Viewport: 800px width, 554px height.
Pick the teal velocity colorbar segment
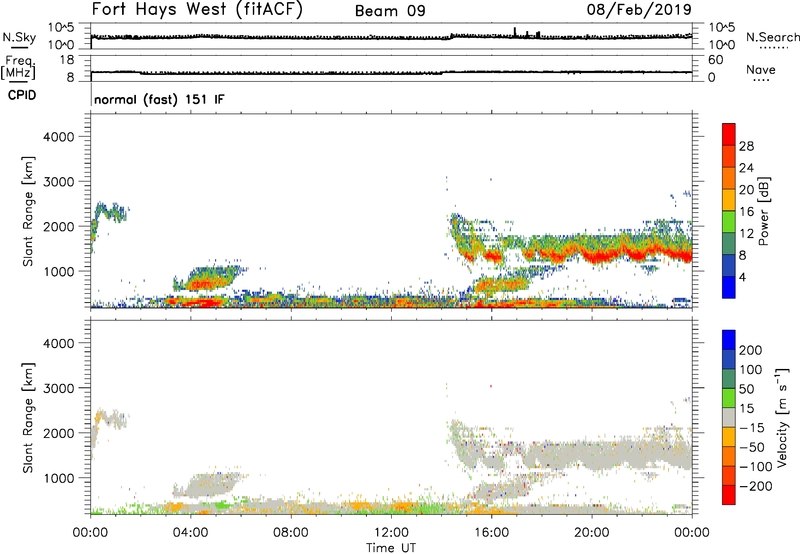pos(729,379)
